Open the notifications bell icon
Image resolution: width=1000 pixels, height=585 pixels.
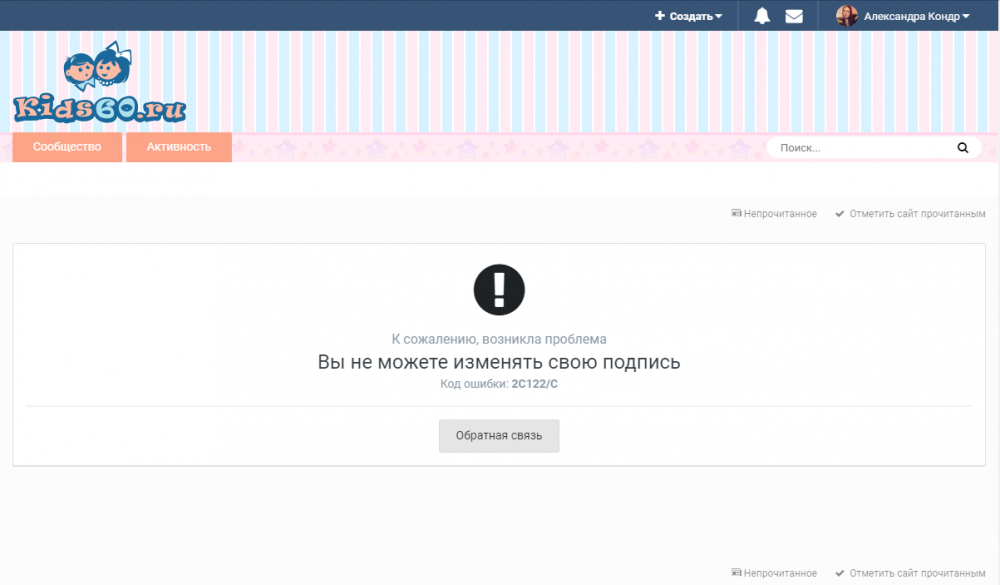point(762,15)
